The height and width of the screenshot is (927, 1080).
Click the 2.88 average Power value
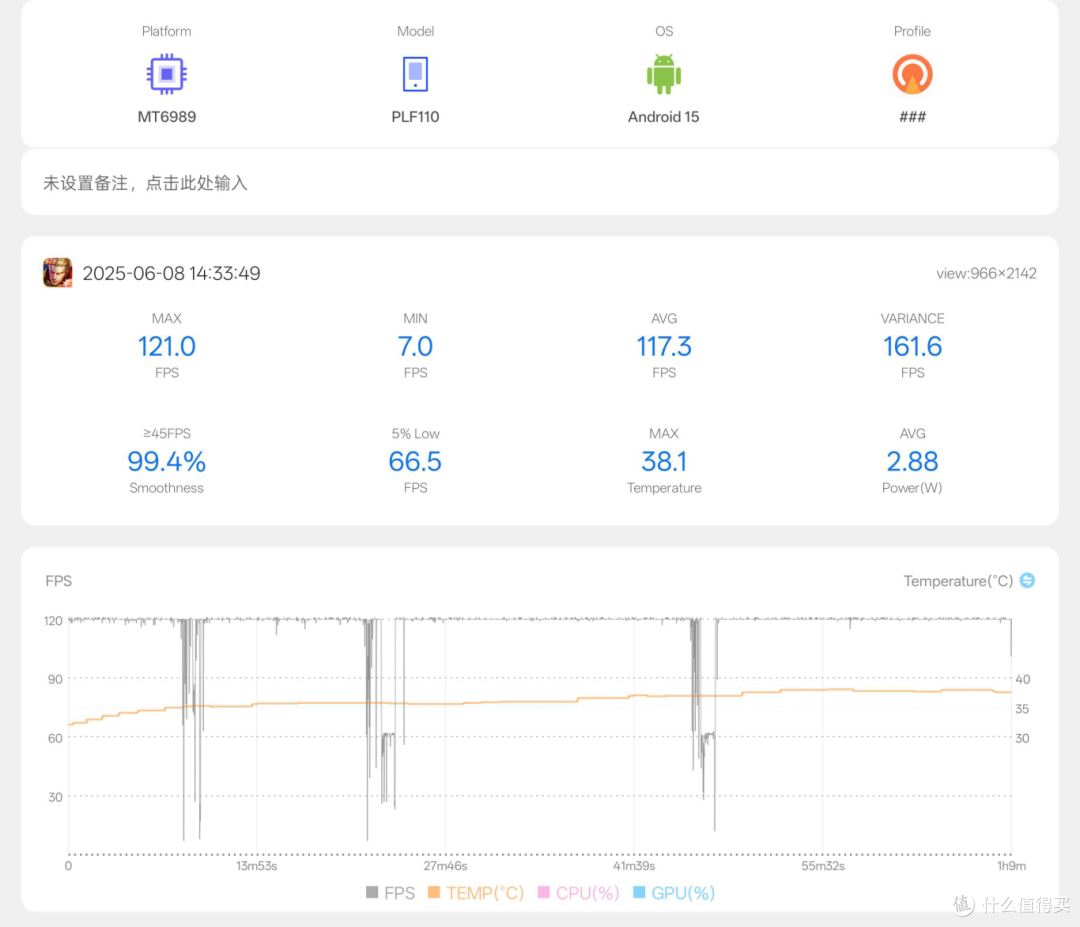coord(913,461)
